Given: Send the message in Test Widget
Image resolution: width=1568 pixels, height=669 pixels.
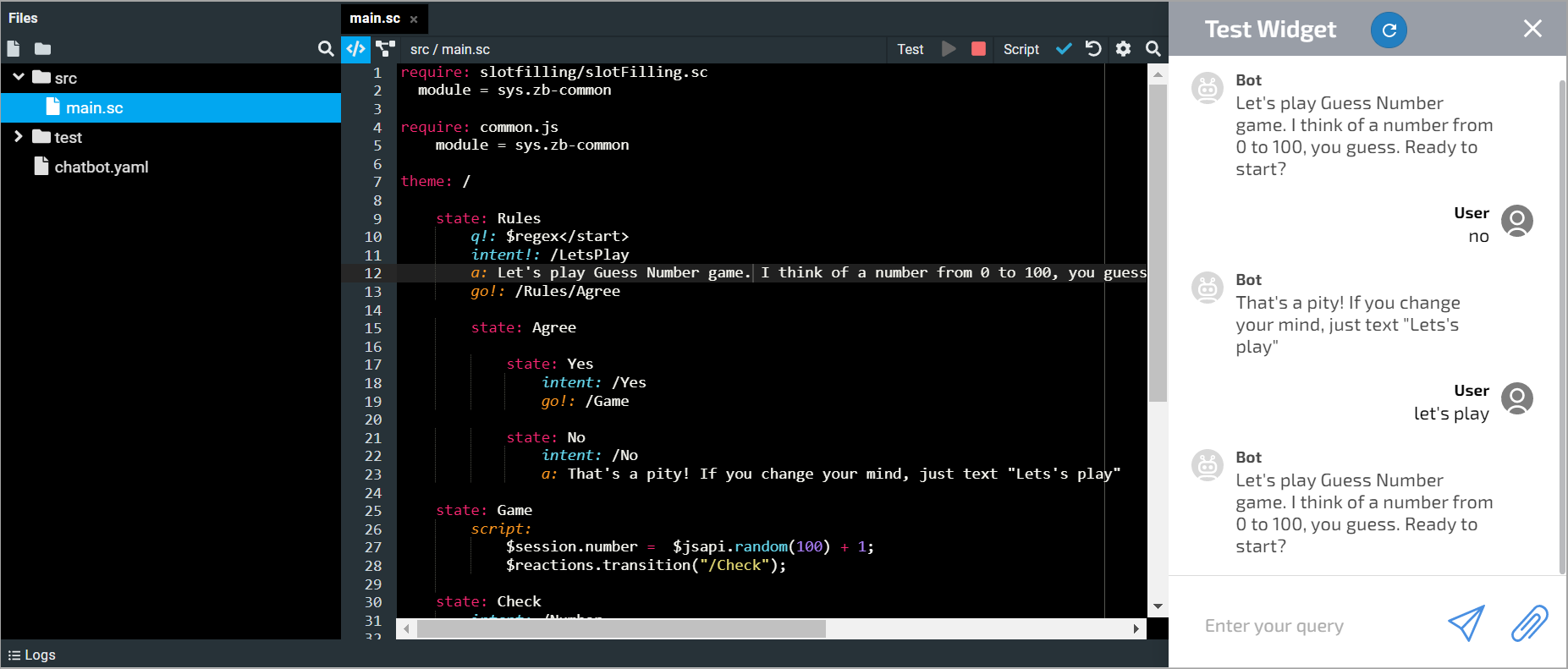Looking at the screenshot, I should tap(1466, 624).
